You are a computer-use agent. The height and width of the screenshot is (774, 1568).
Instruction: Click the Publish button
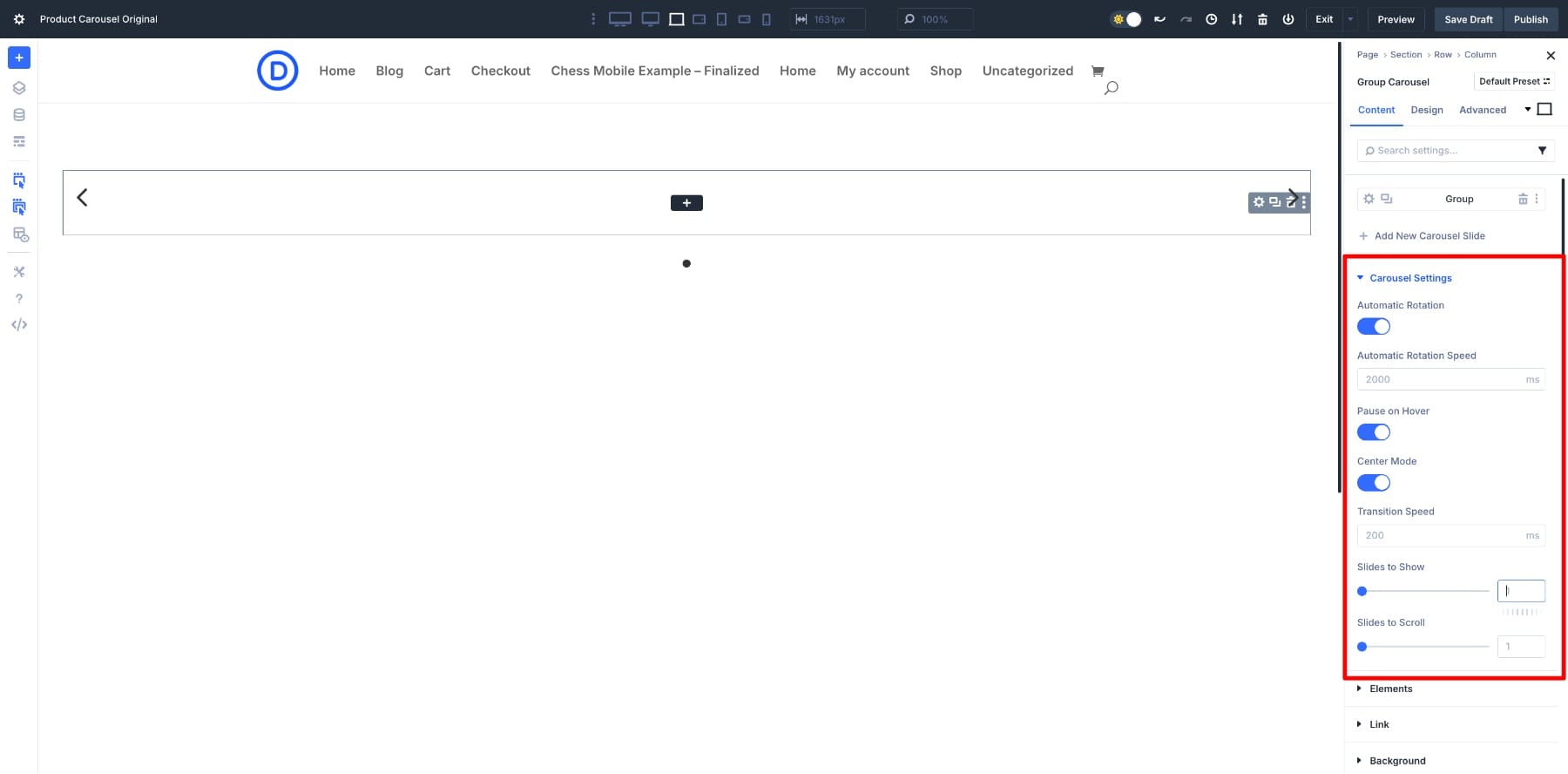pos(1531,19)
